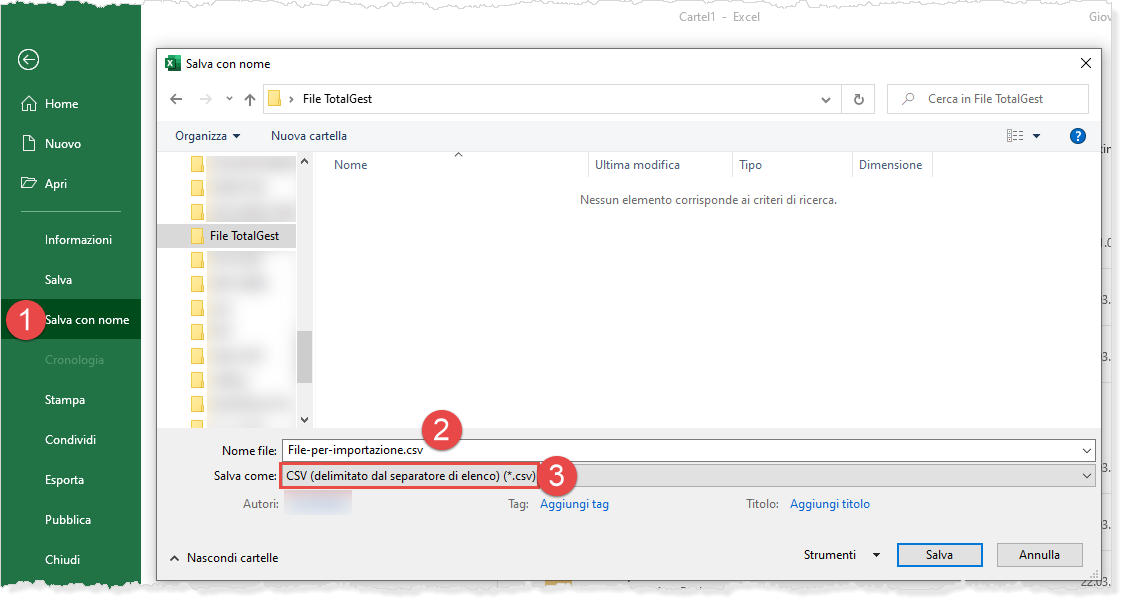Click the back arrow circle in Excel backstage
Screen dimensions: 1128x605
[28, 60]
